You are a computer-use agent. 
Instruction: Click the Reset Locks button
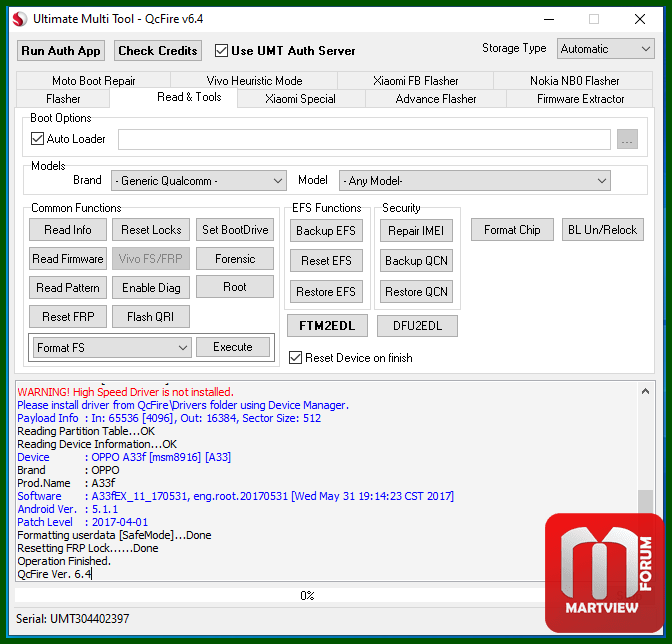(x=151, y=230)
